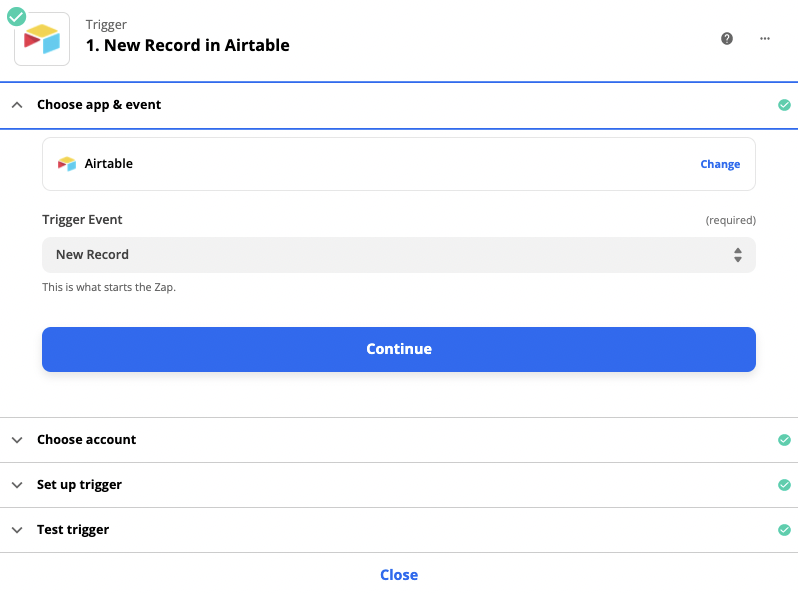Click the Trigger Event dropdown up-down arrows

coord(737,254)
